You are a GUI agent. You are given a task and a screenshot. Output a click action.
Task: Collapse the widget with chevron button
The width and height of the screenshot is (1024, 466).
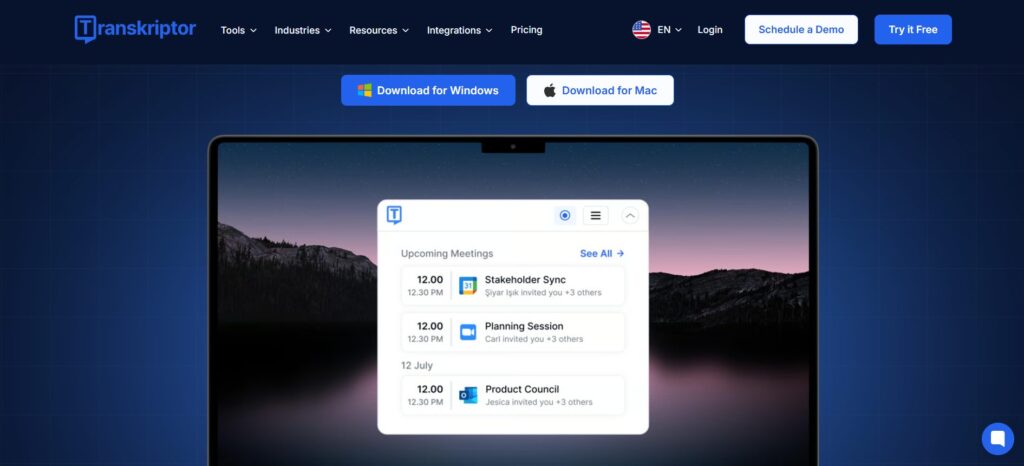(x=630, y=215)
